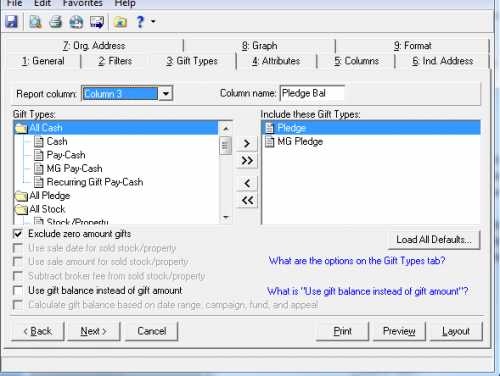Screen dimensions: 500x376
Task: Click Load All Defaults button
Action: (x=434, y=240)
